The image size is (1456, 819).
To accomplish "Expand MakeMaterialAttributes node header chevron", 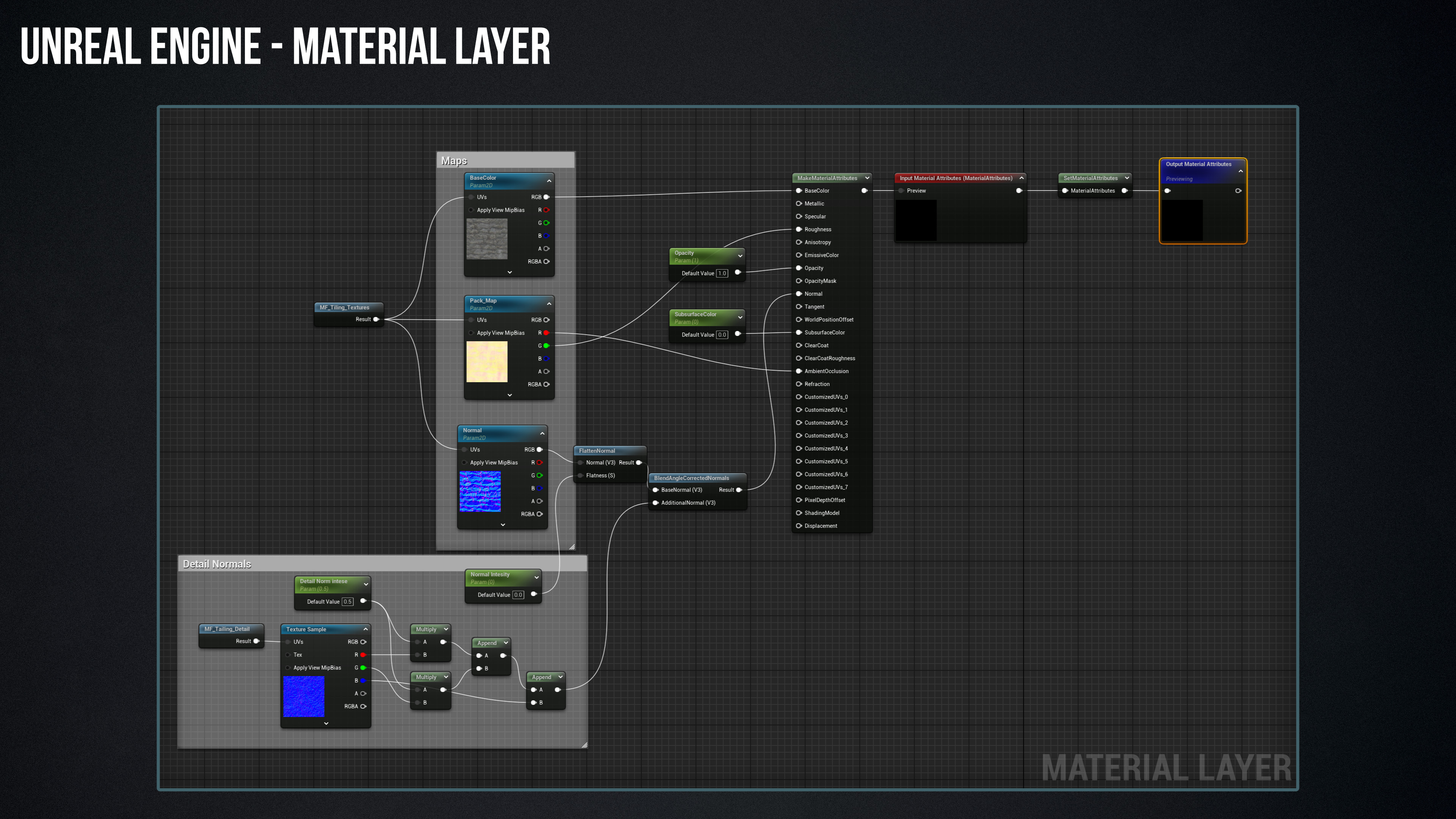I will click(x=867, y=178).
